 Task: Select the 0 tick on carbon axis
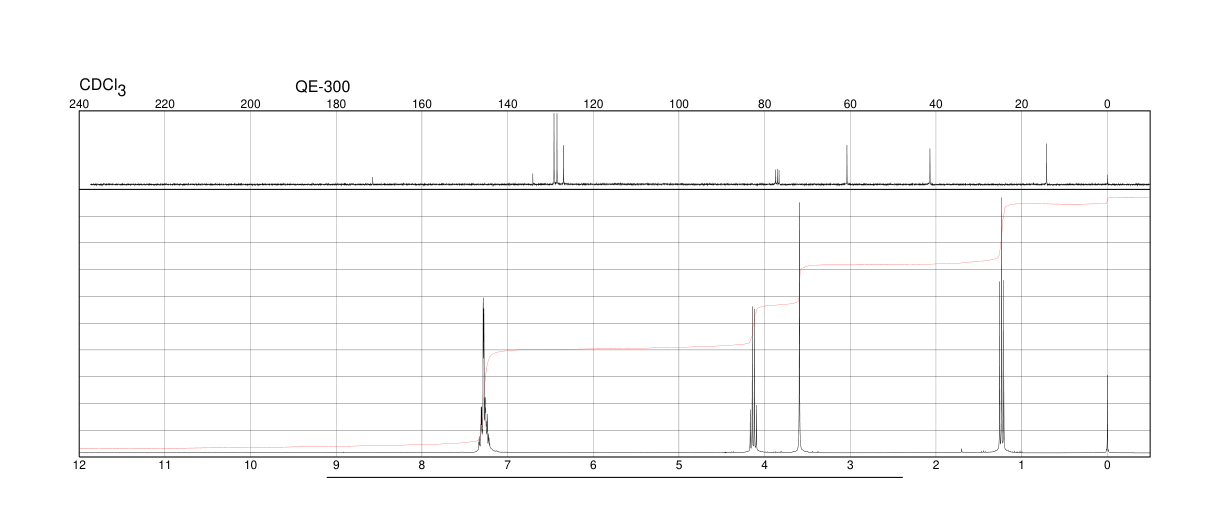tap(1107, 104)
